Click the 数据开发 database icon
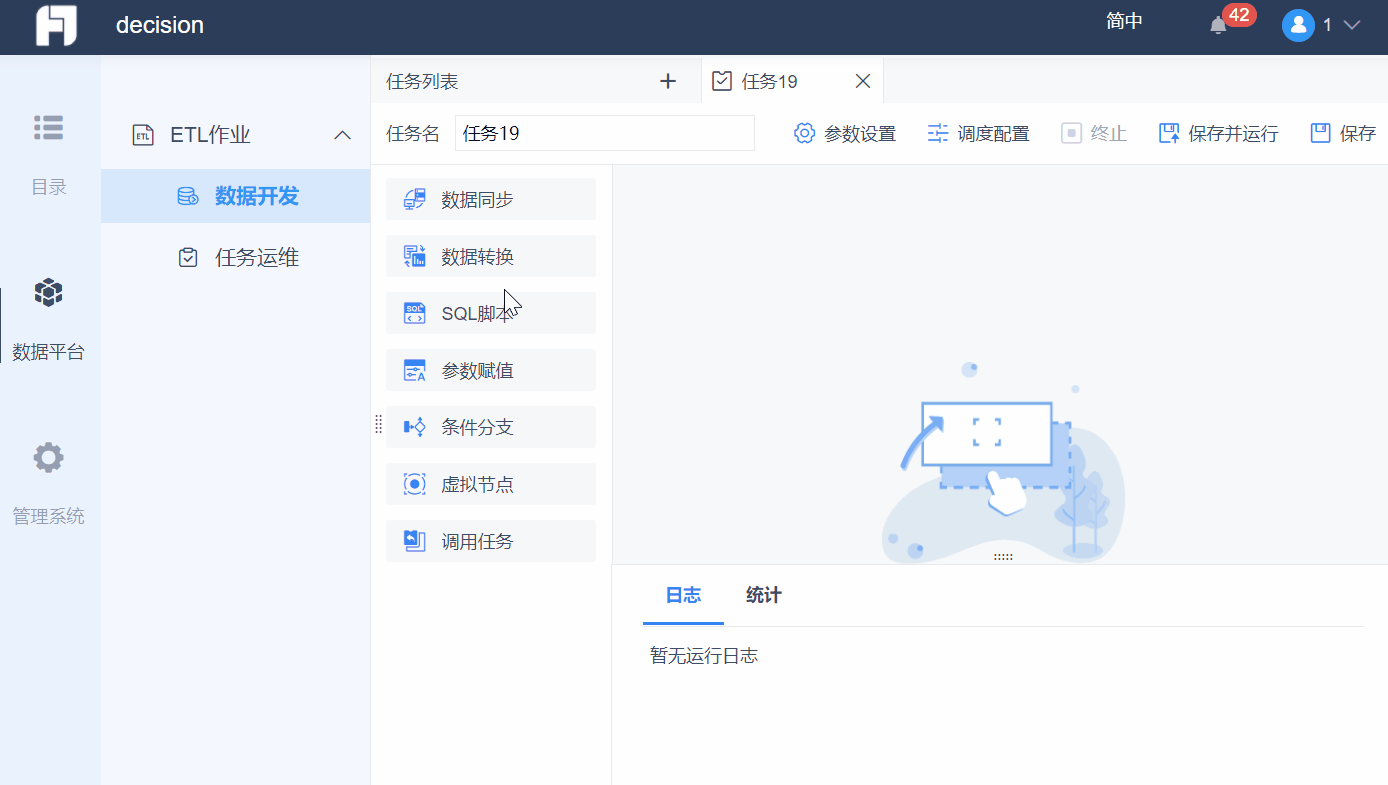1388x785 pixels. [187, 196]
